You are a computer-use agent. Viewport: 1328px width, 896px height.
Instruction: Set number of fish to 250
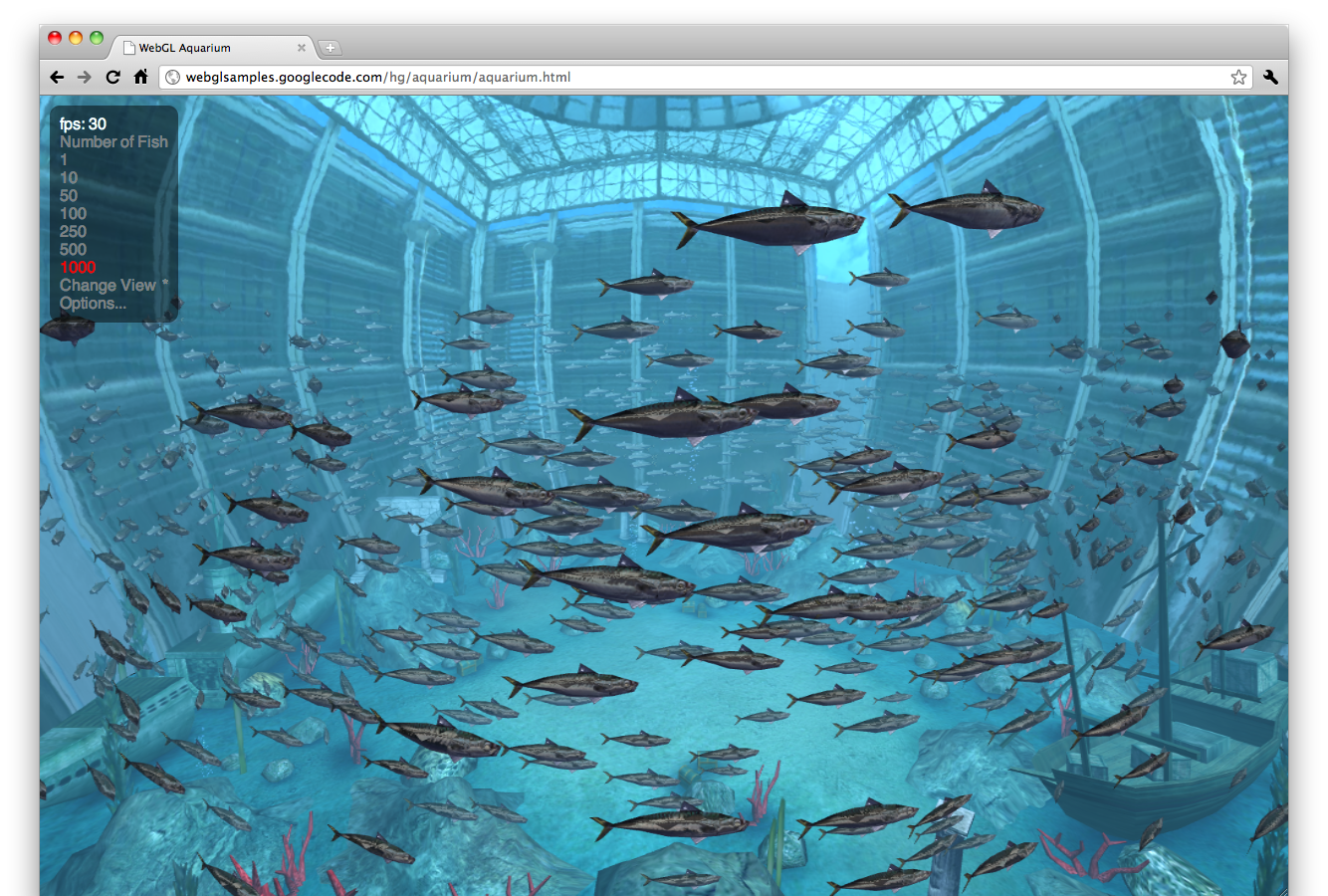pos(73,231)
